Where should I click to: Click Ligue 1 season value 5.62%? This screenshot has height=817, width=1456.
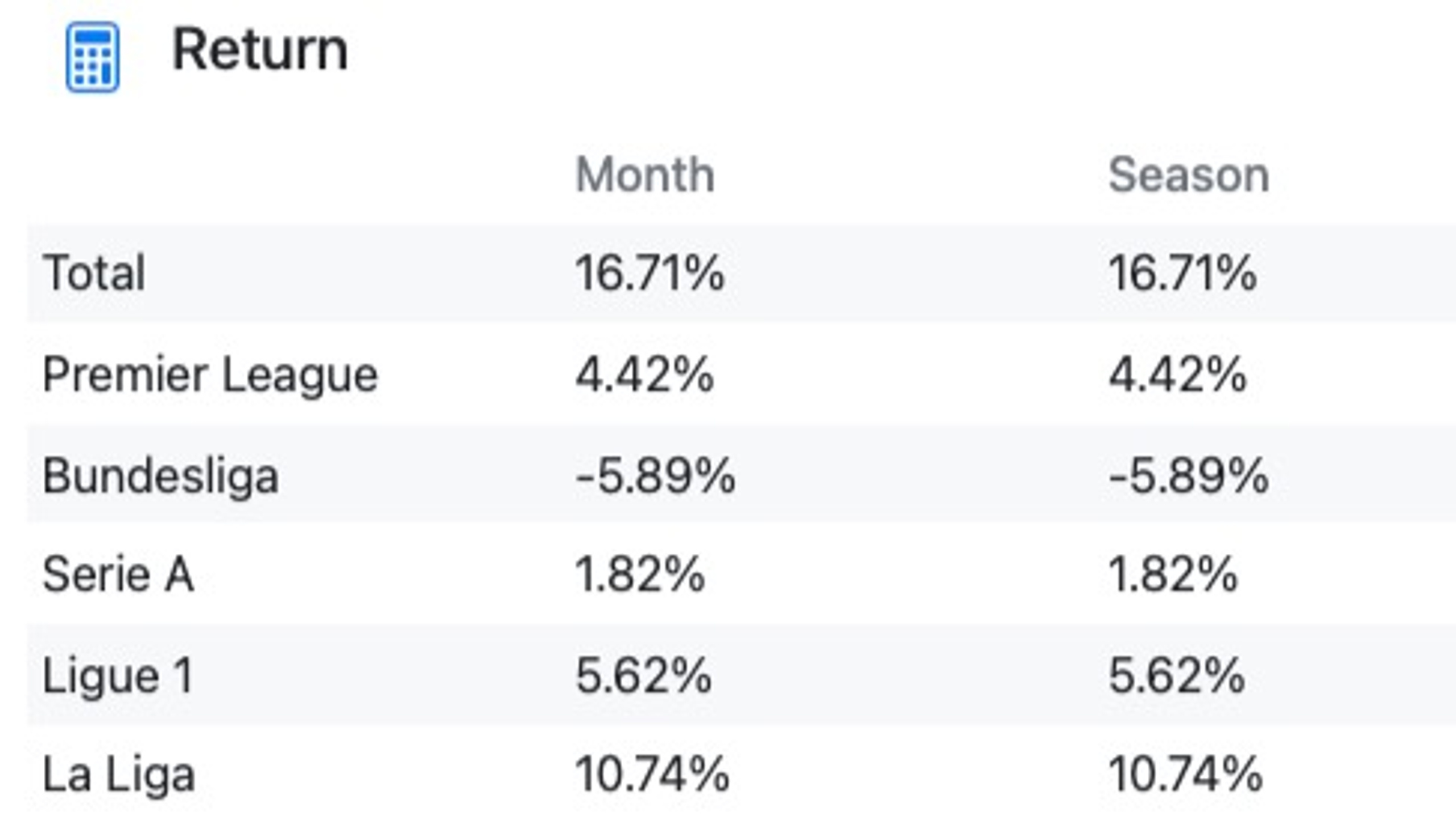[1177, 675]
